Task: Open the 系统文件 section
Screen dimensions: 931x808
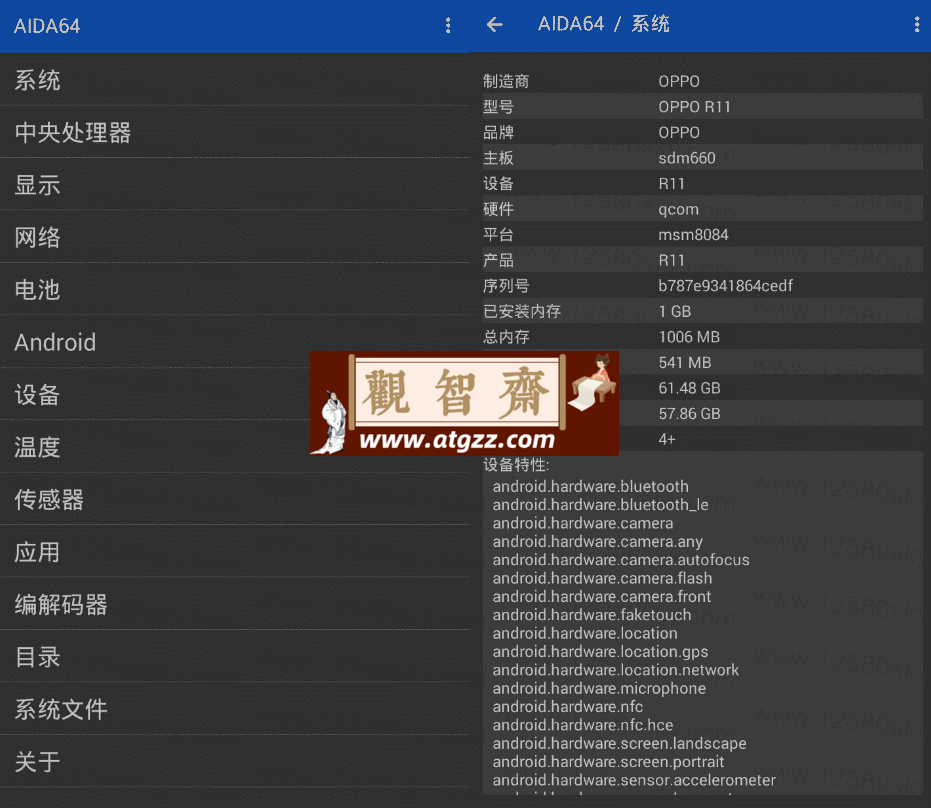Action: (235, 709)
